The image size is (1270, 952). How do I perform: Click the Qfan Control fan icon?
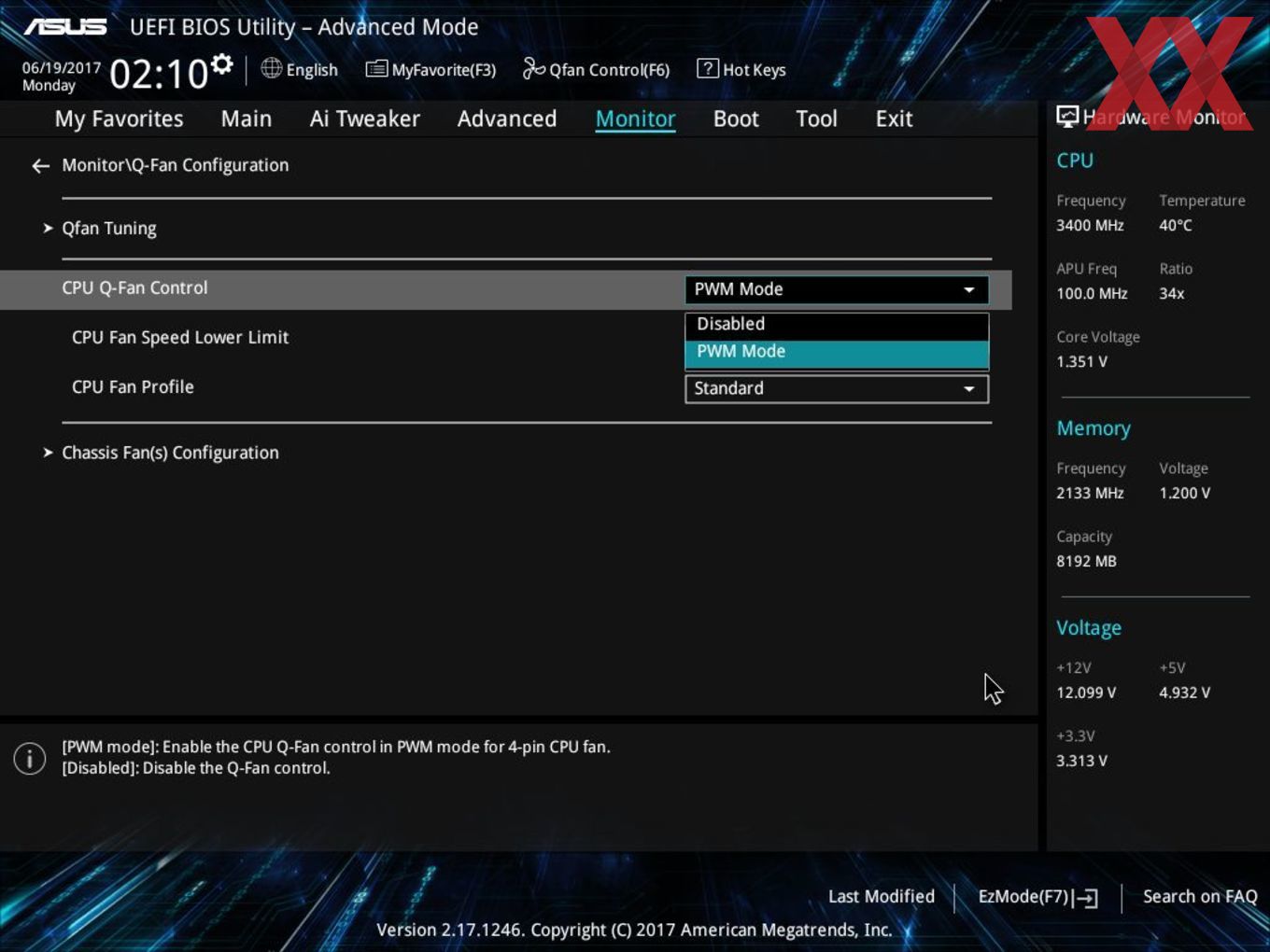coord(533,68)
